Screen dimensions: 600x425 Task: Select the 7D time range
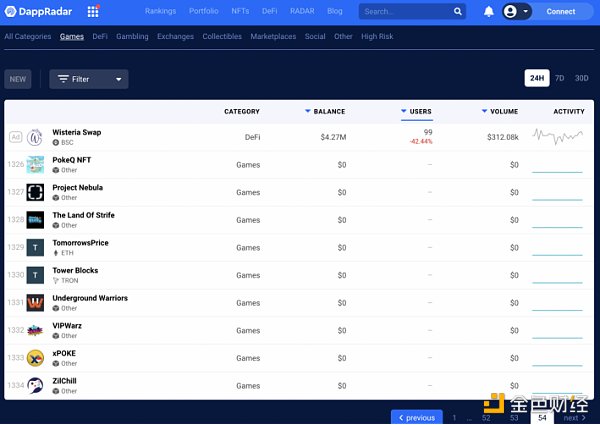(x=559, y=78)
